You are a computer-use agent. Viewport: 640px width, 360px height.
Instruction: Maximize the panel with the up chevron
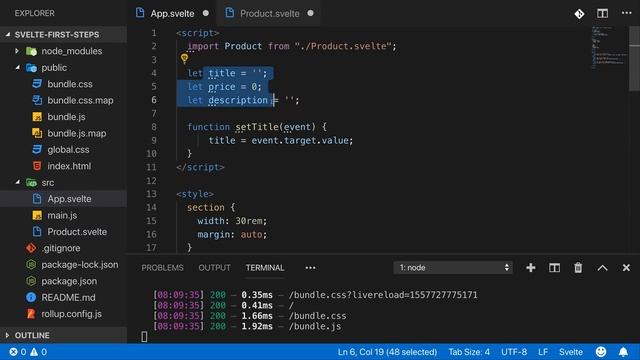[x=602, y=268]
